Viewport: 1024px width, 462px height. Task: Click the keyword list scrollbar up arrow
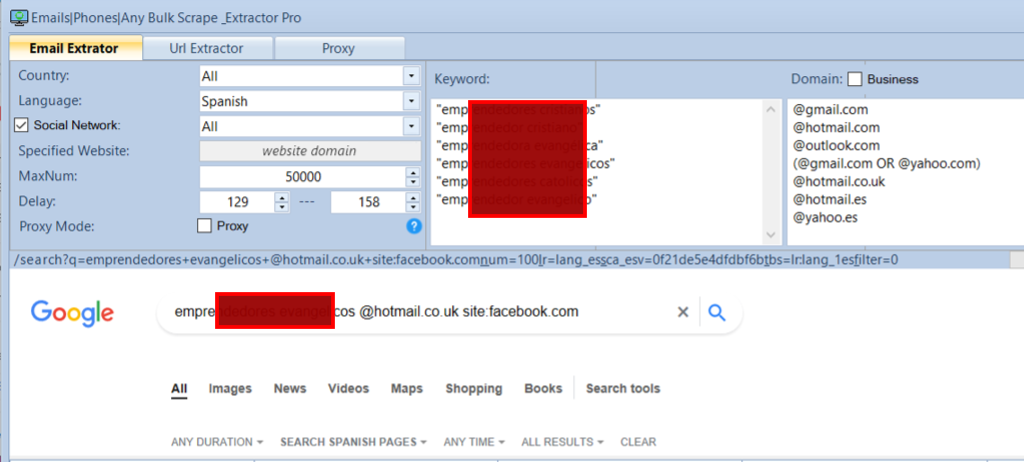771,109
